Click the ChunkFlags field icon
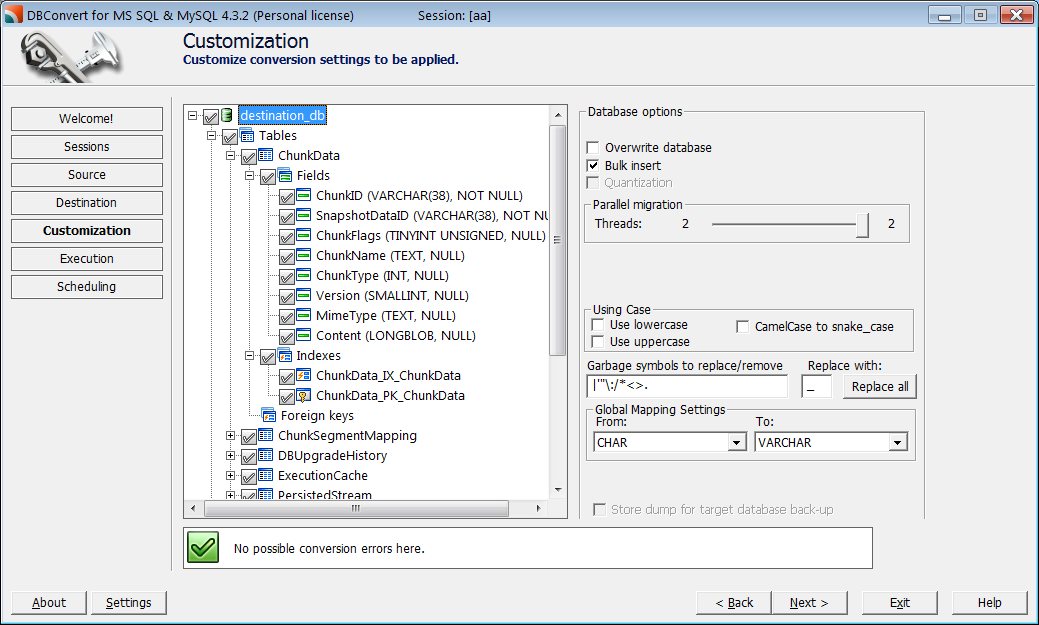Viewport: 1039px width, 625px height. (x=303, y=235)
